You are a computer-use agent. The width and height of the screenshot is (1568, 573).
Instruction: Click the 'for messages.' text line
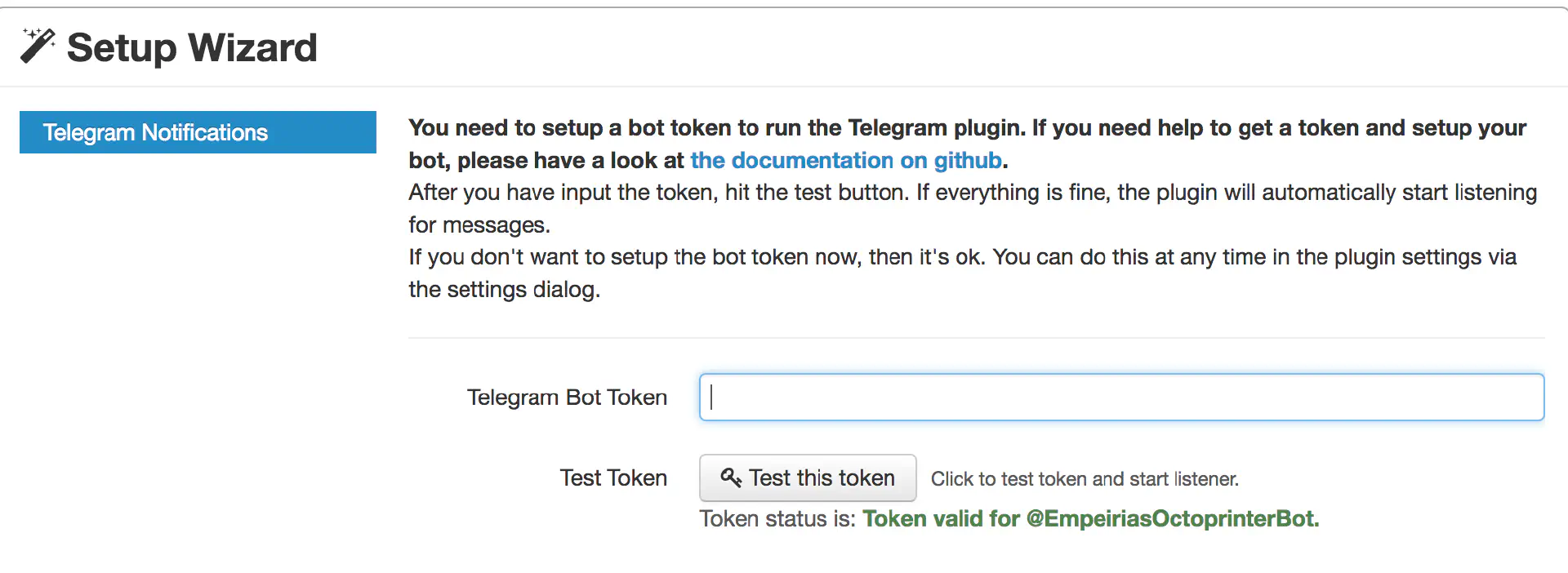pyautogui.click(x=479, y=225)
